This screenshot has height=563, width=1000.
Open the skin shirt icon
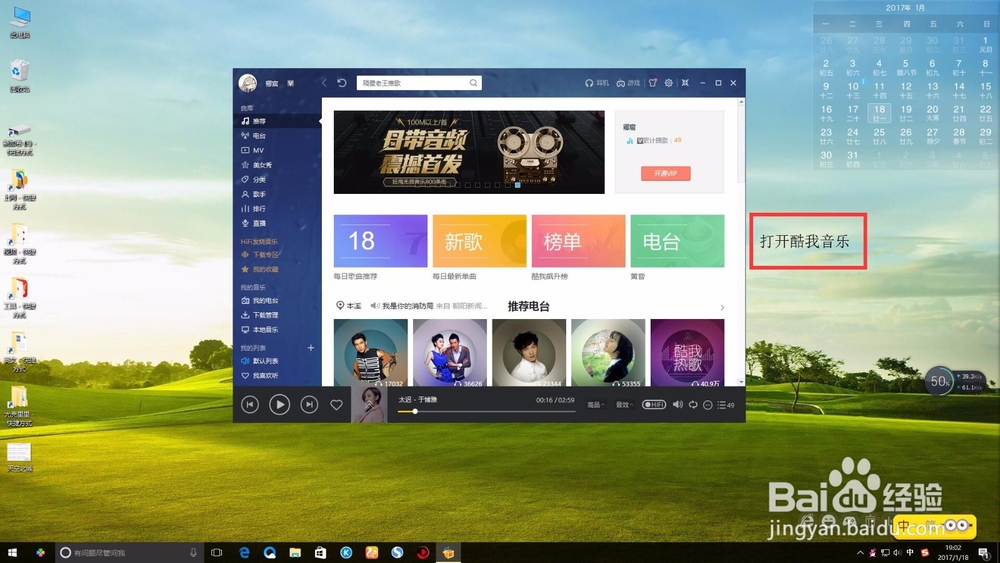[652, 83]
